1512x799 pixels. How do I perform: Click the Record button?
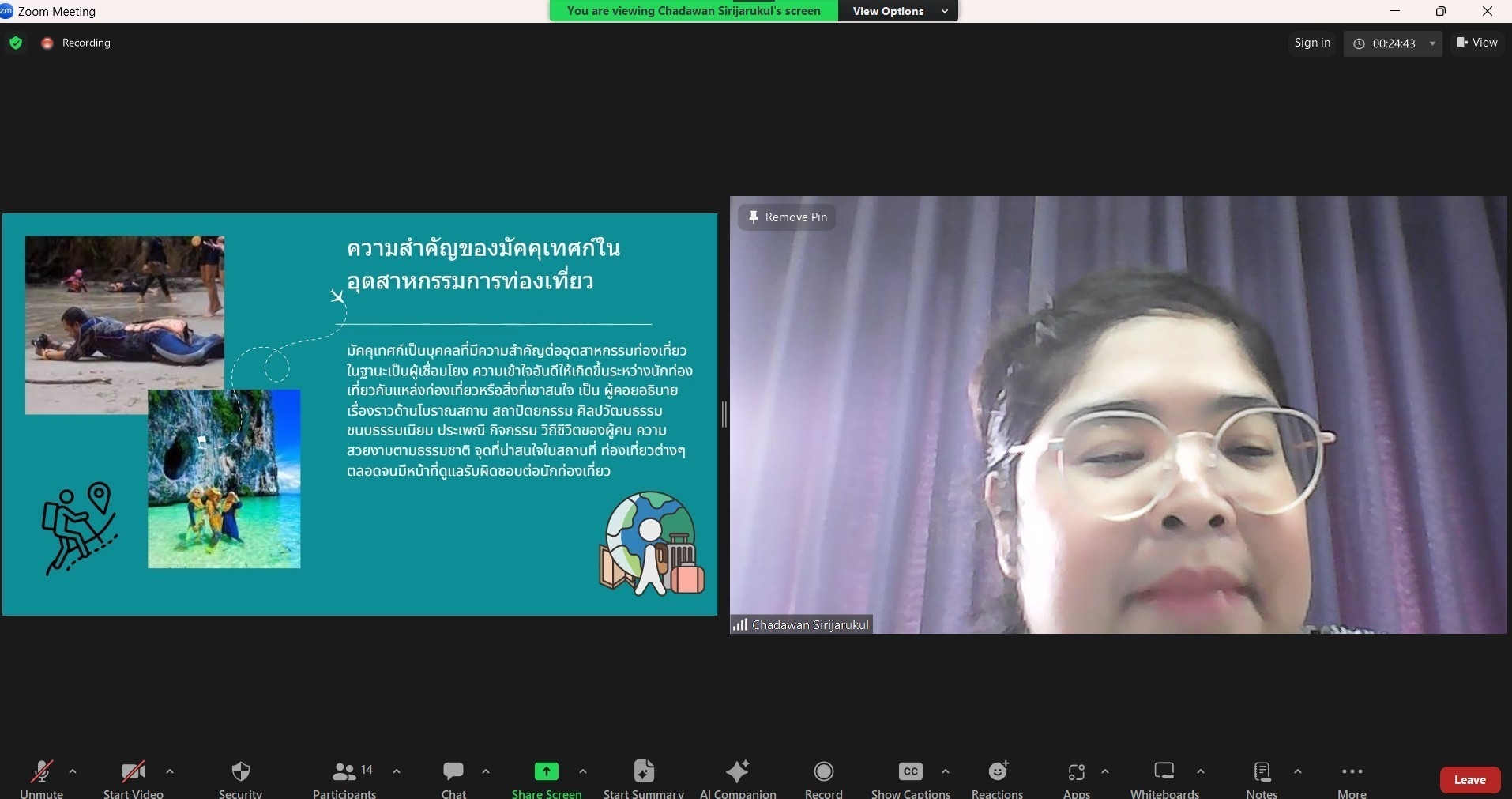(x=824, y=778)
